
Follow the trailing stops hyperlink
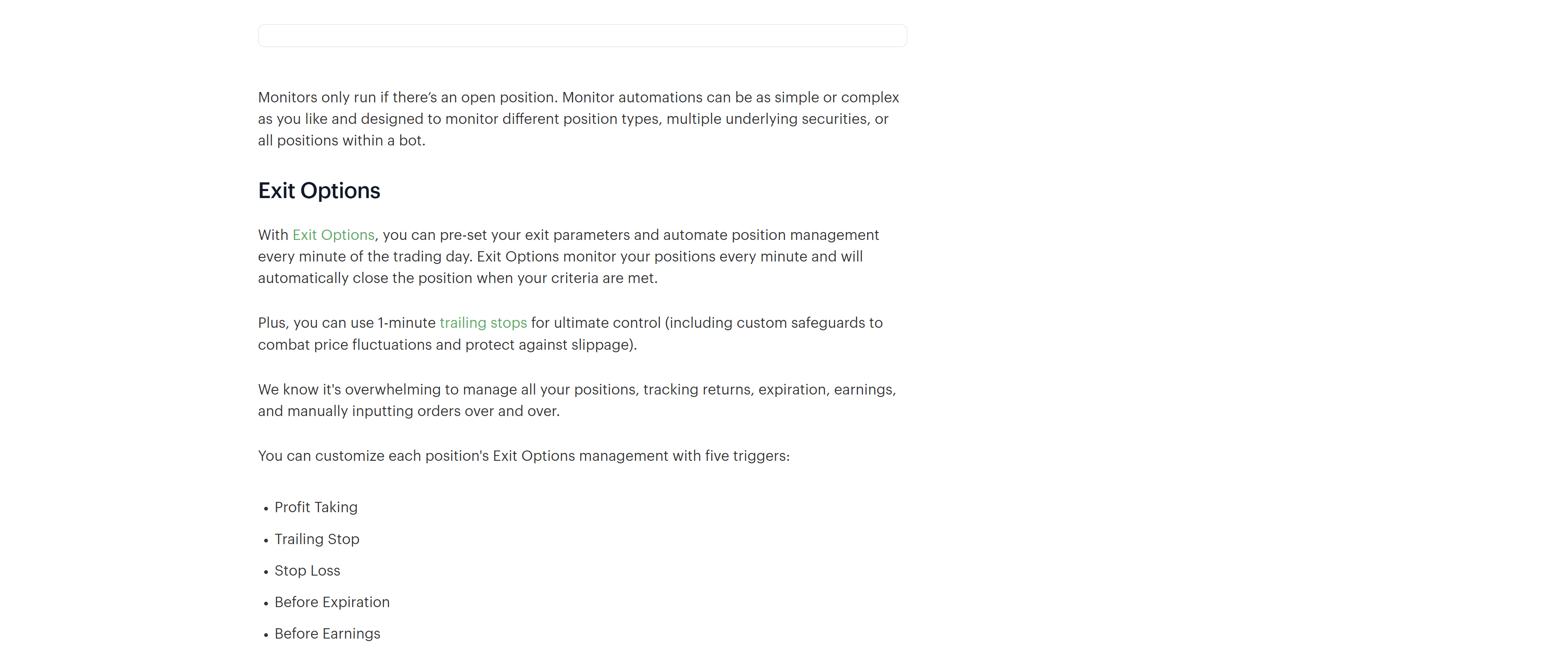tap(483, 322)
